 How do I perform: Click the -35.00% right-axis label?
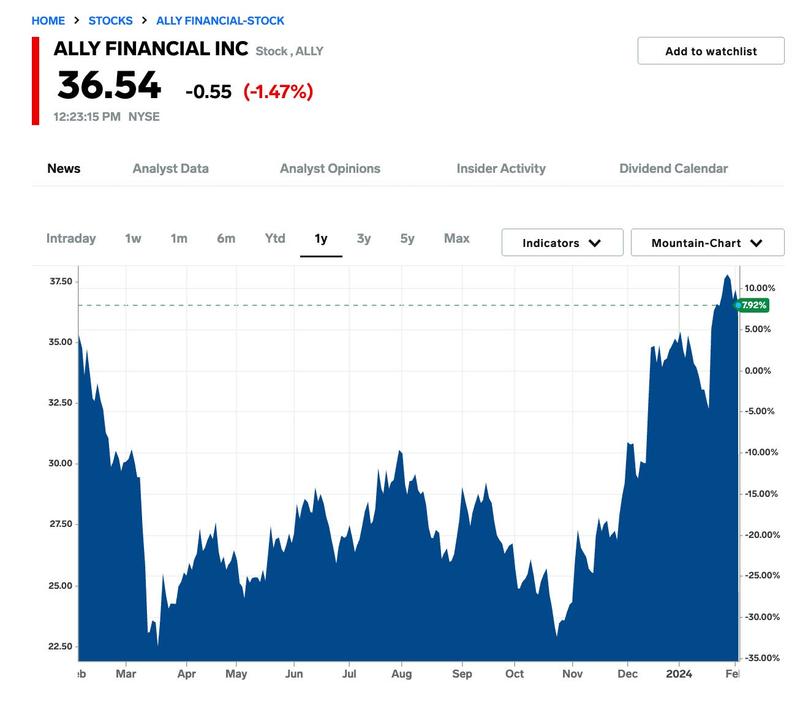(x=762, y=658)
